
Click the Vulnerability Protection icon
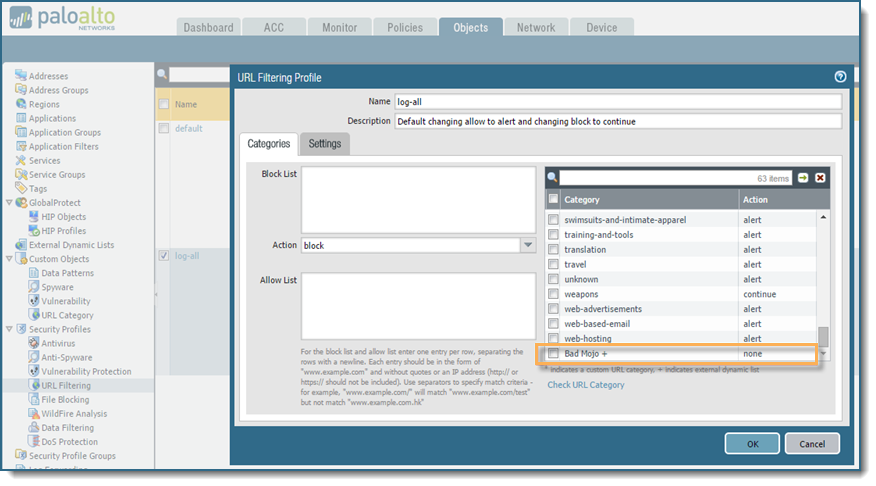click(x=34, y=371)
